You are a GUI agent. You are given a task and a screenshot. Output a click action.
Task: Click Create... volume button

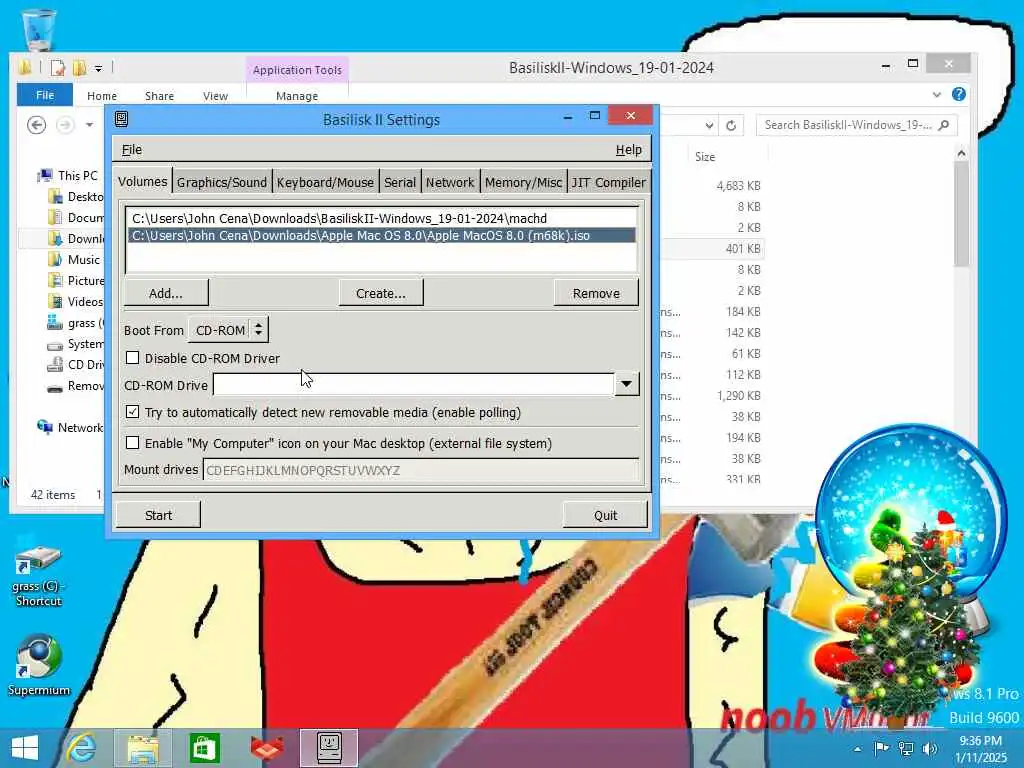(x=381, y=293)
